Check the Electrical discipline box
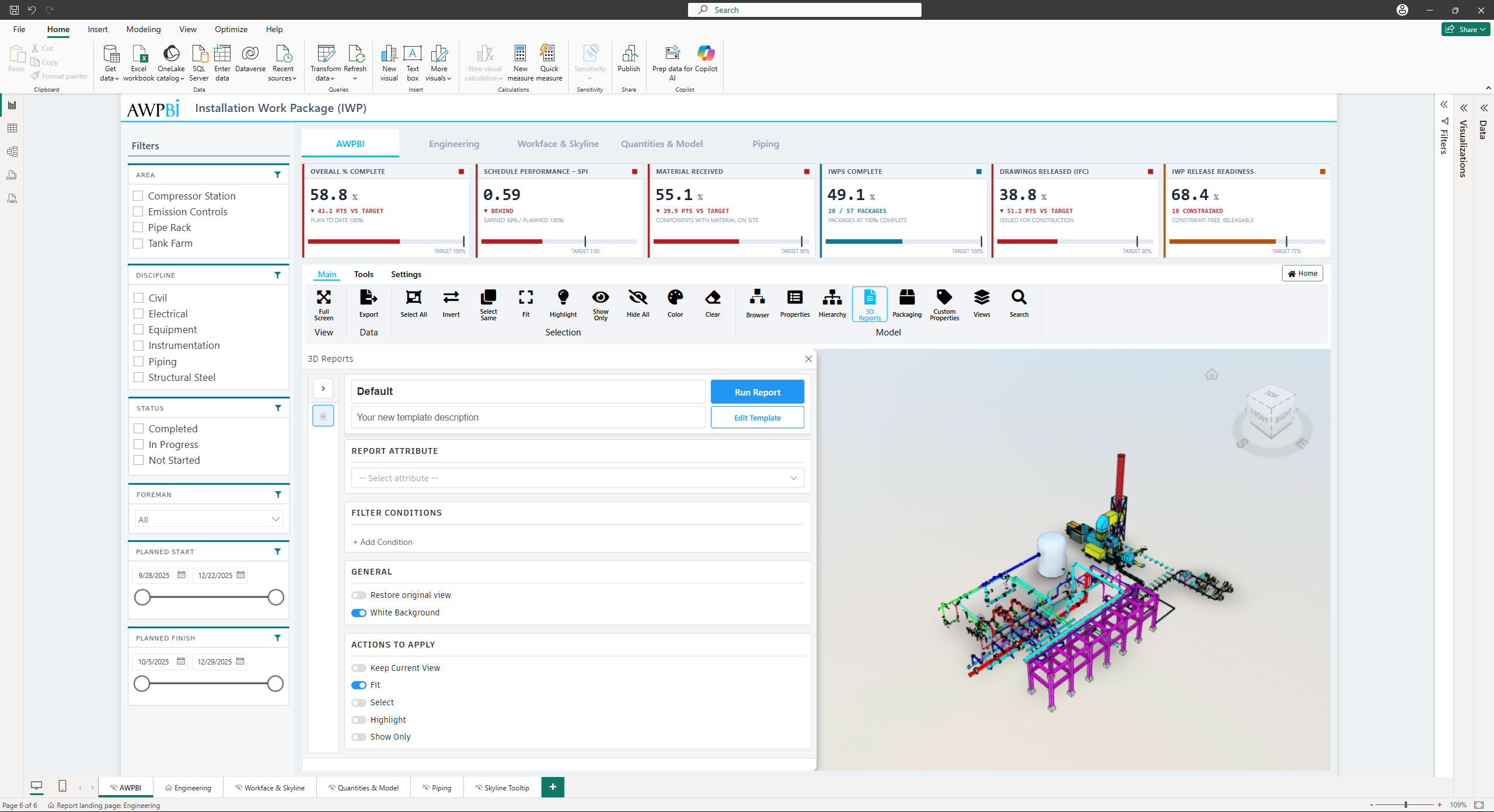Image resolution: width=1494 pixels, height=812 pixels. point(138,314)
